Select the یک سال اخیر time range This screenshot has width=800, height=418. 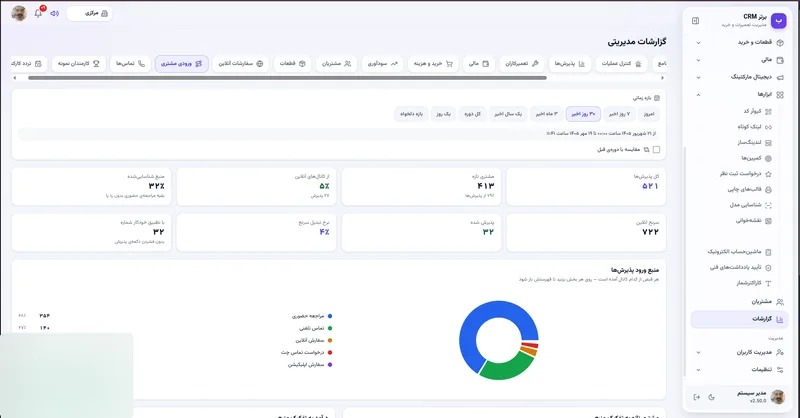(x=508, y=114)
